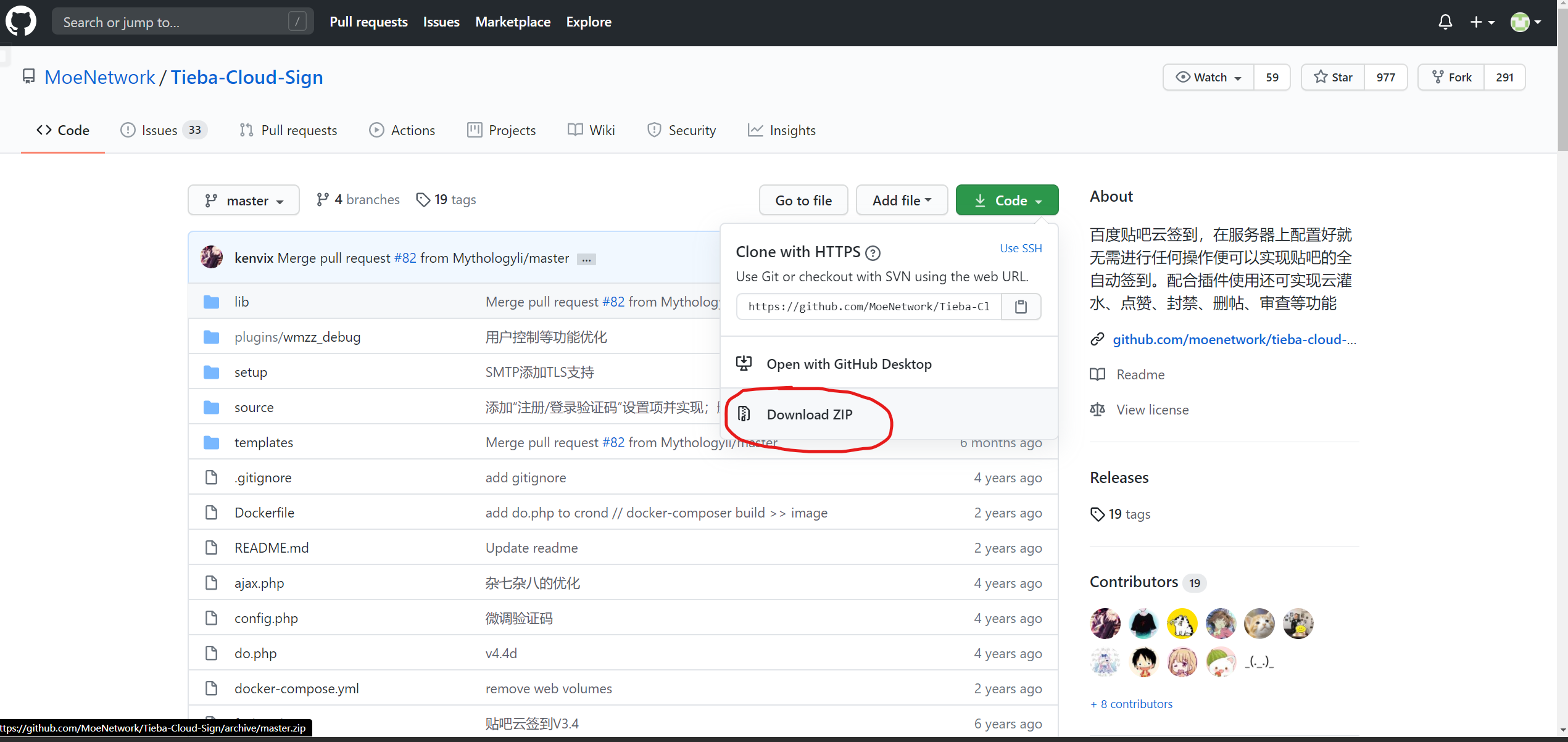Viewport: 1568px width, 742px height.
Task: Open the lib folder
Action: tap(241, 302)
